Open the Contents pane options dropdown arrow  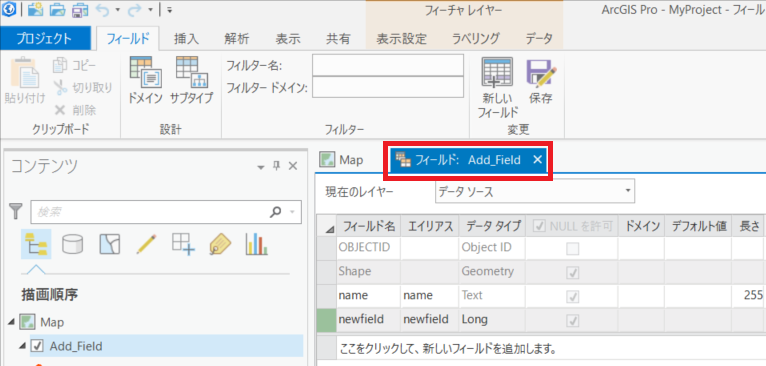point(260,167)
